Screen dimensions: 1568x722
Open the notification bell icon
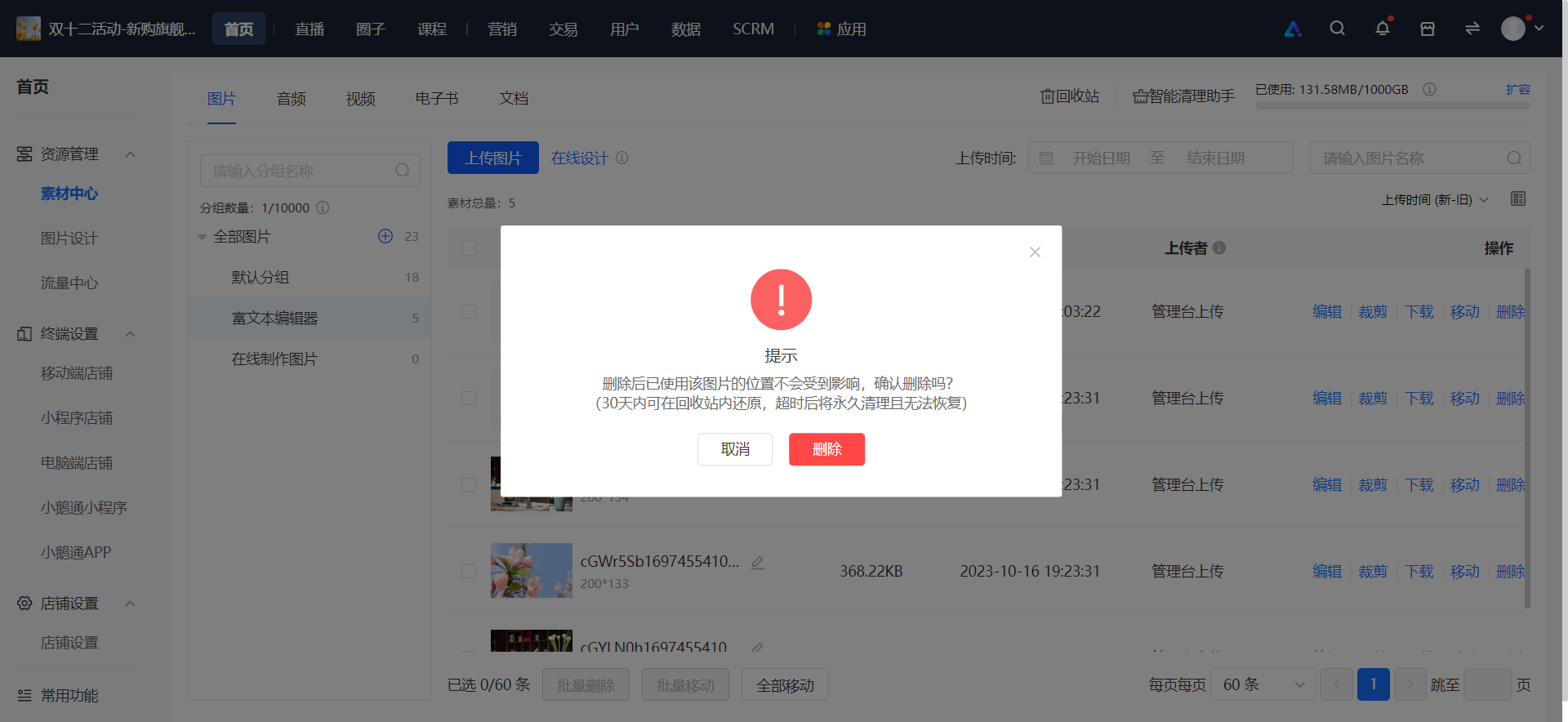1383,29
